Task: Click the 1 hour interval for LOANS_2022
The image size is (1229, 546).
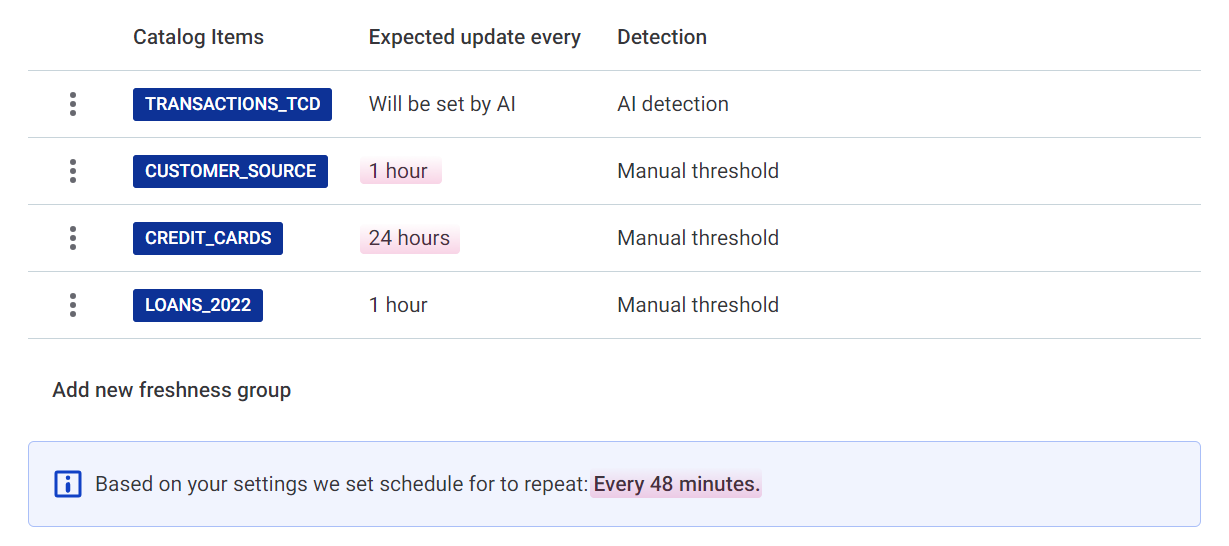Action: 398,305
